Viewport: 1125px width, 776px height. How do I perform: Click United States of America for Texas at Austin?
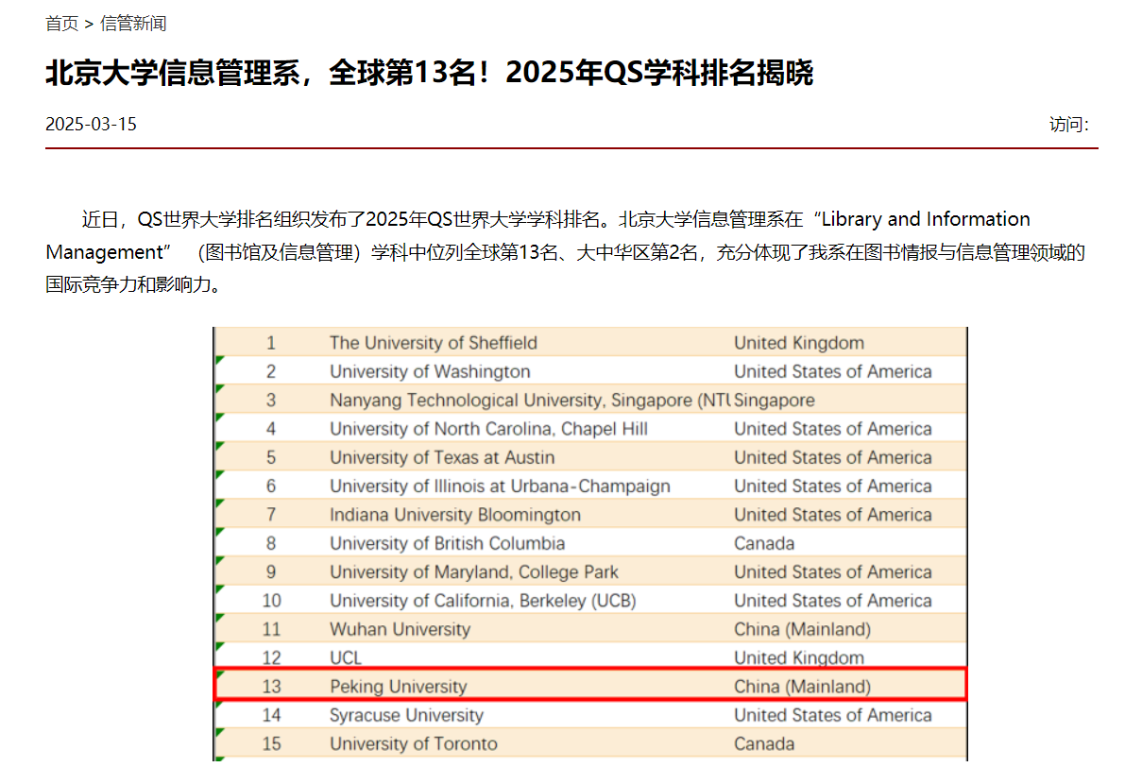(x=833, y=458)
